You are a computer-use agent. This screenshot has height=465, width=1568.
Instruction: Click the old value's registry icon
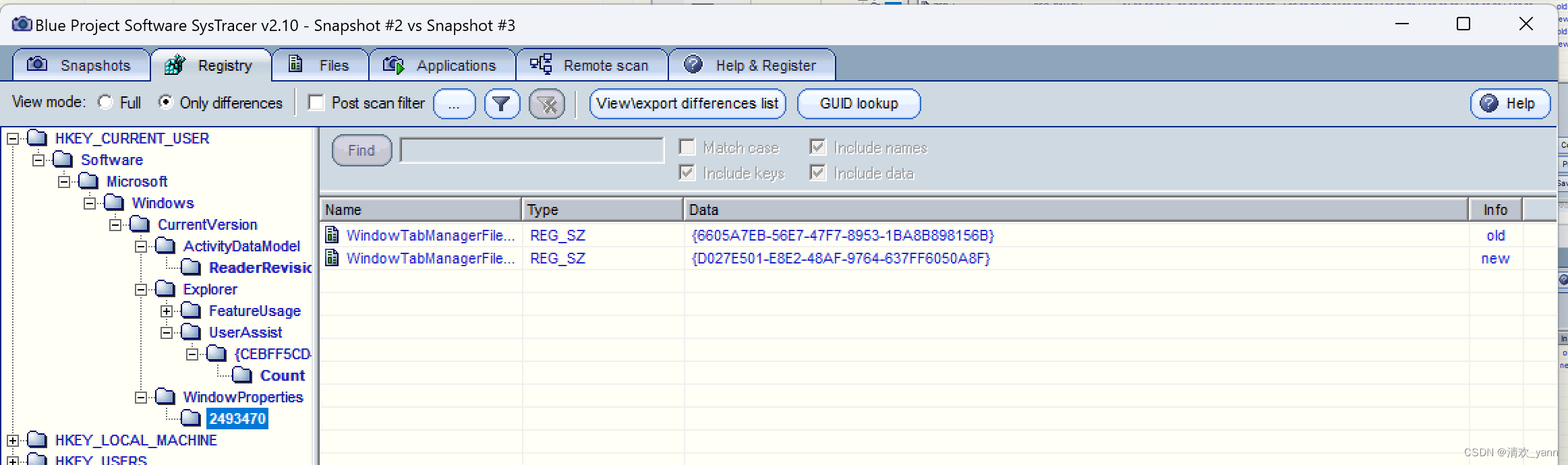332,235
